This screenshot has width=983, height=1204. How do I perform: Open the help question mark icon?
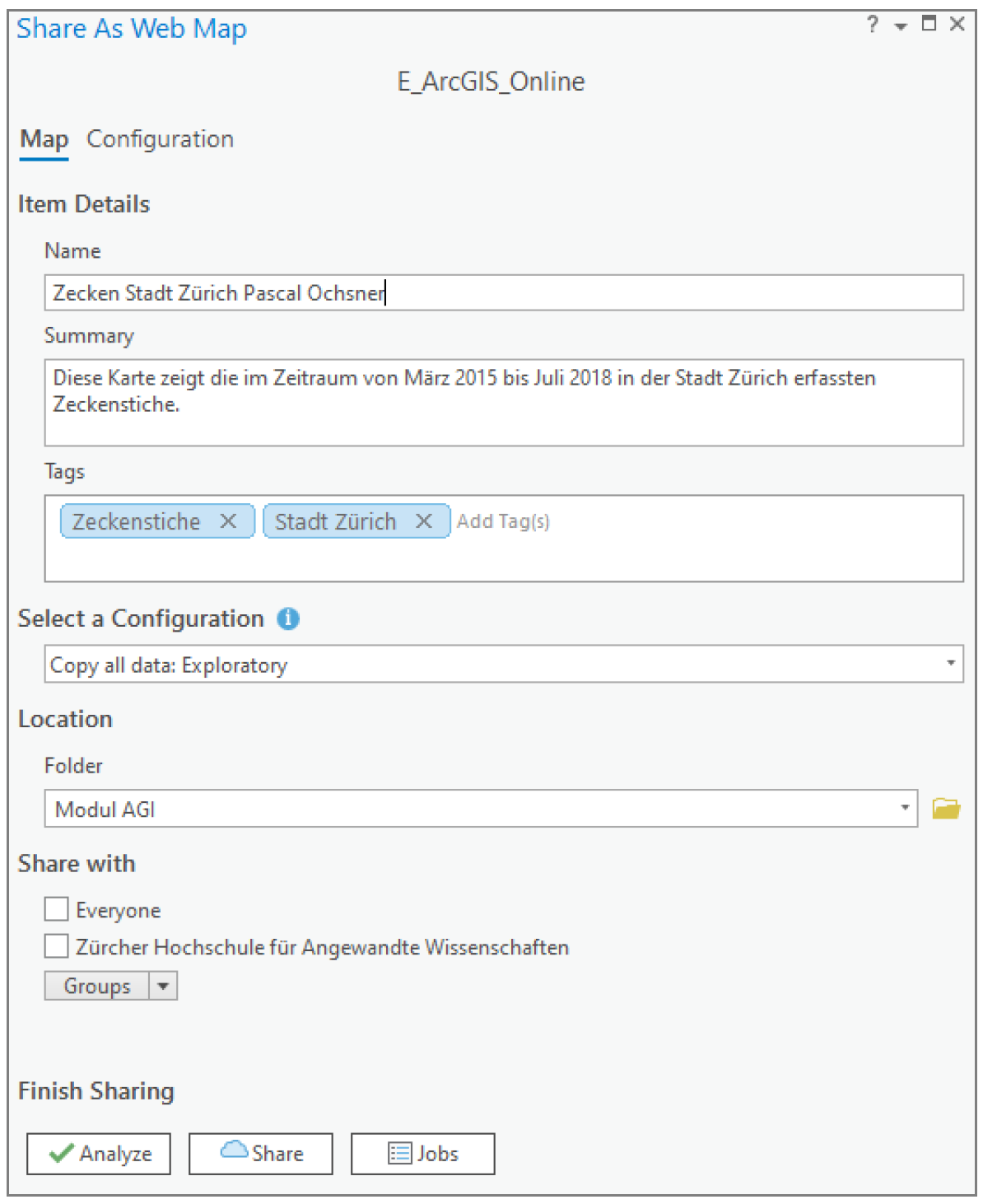click(x=873, y=25)
